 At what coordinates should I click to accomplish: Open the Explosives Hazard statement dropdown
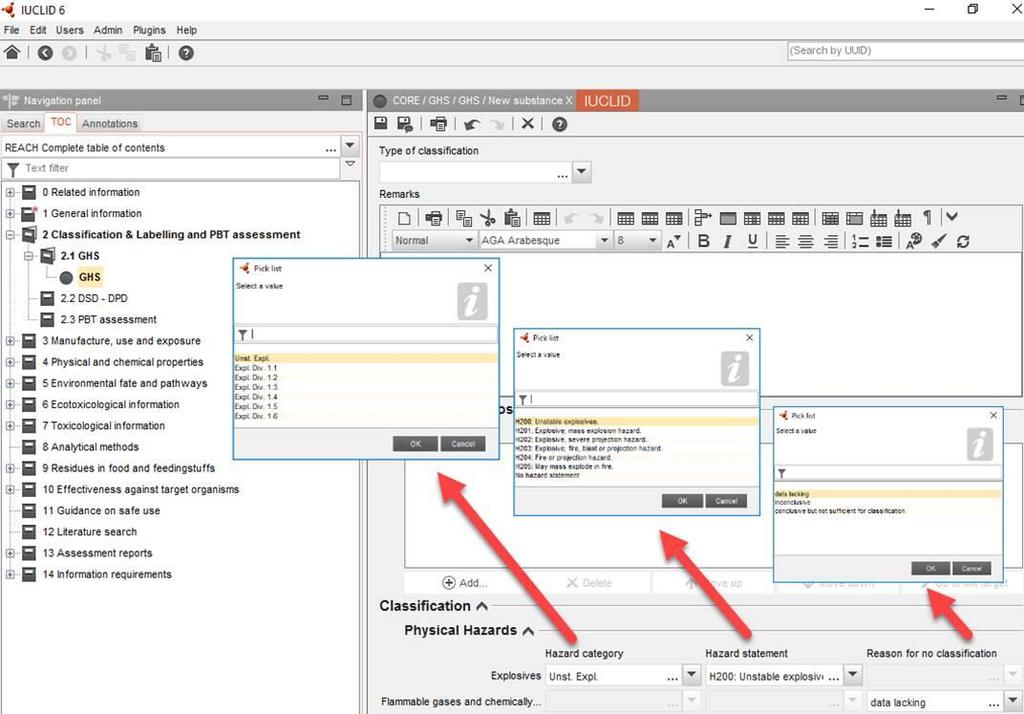coord(852,675)
